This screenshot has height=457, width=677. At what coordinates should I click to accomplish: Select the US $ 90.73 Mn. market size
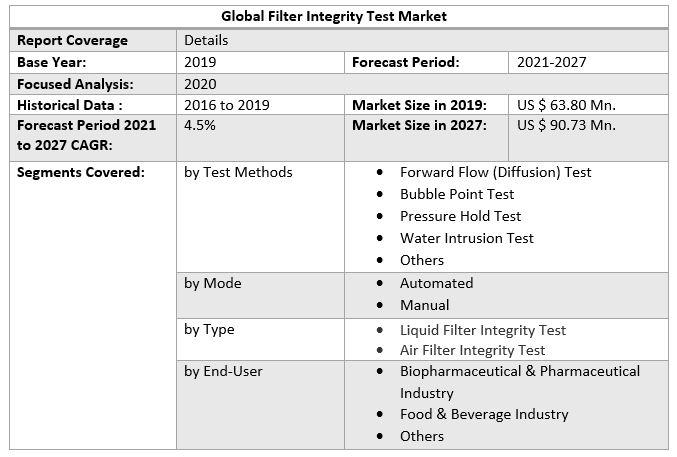coord(566,126)
